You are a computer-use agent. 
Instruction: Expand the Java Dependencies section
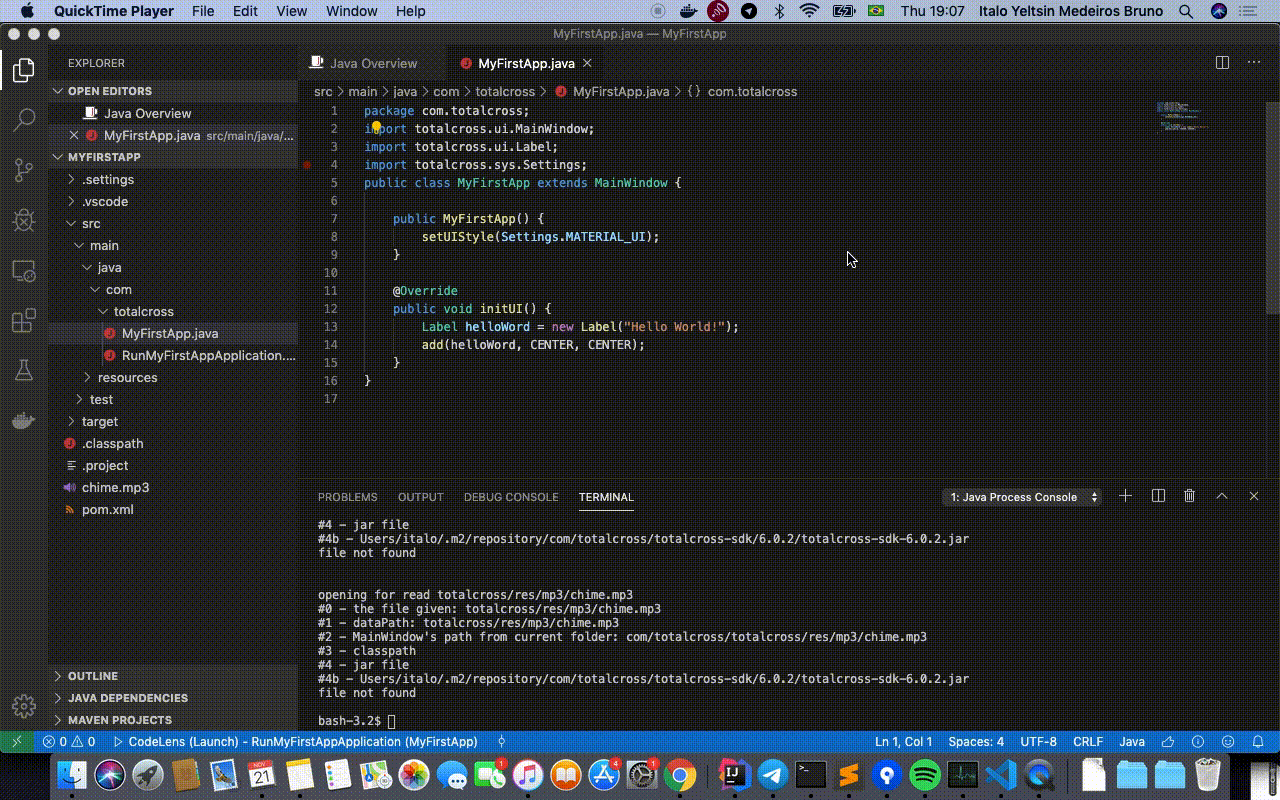[174, 698]
